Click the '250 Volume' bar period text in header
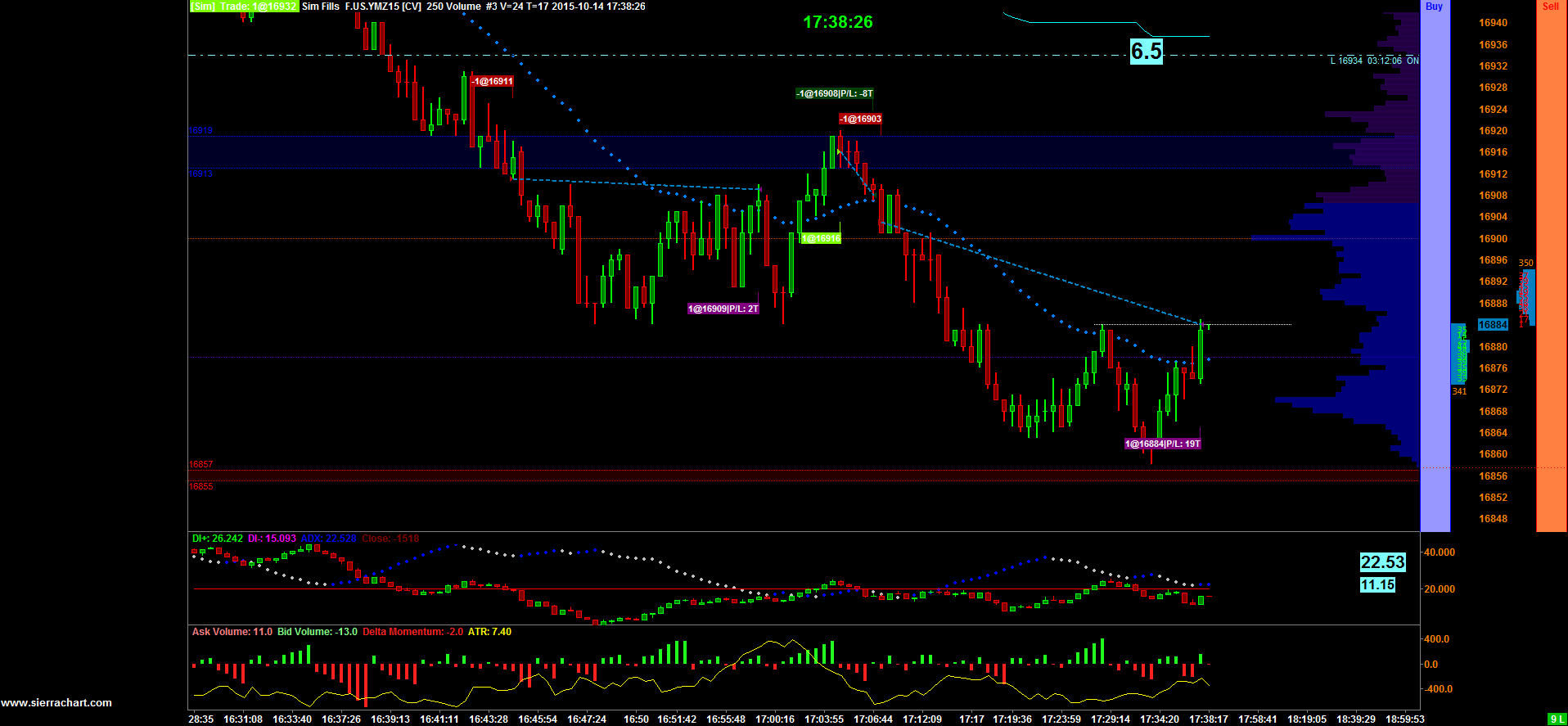This screenshot has width=1568, height=726. (x=453, y=7)
